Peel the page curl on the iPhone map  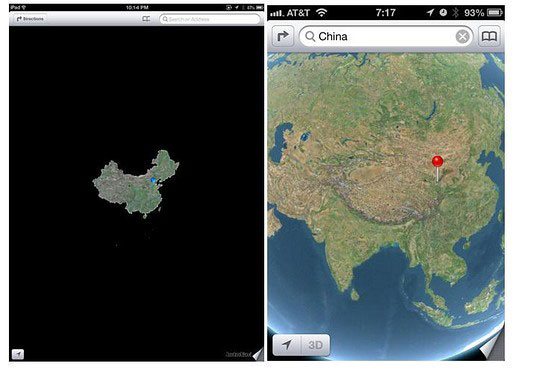click(x=492, y=346)
